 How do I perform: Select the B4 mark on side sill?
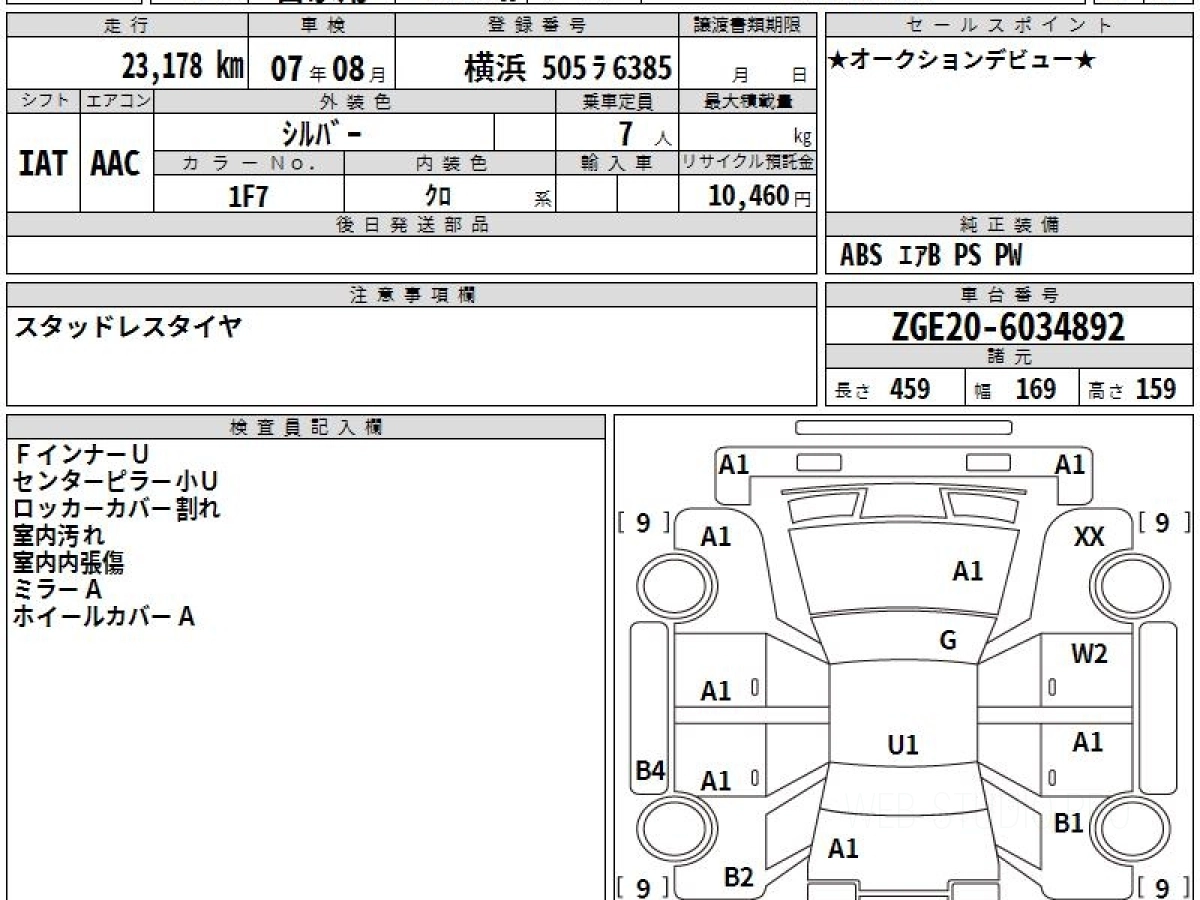point(651,771)
